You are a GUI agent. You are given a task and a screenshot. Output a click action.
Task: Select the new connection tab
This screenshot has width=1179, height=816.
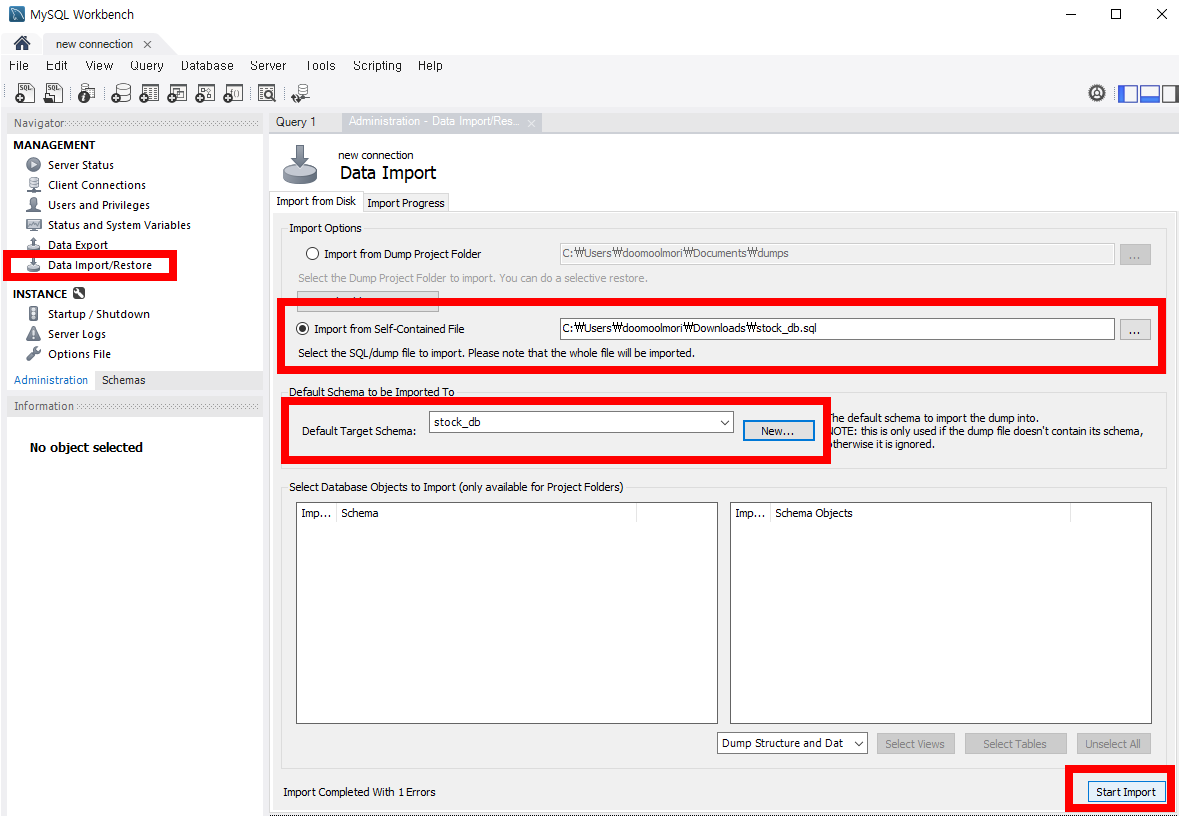[x=94, y=44]
